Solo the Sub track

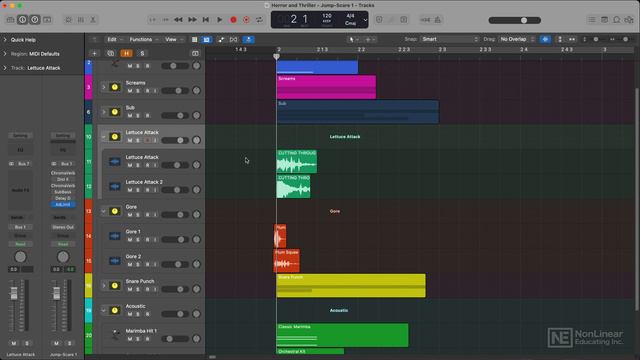(x=138, y=116)
